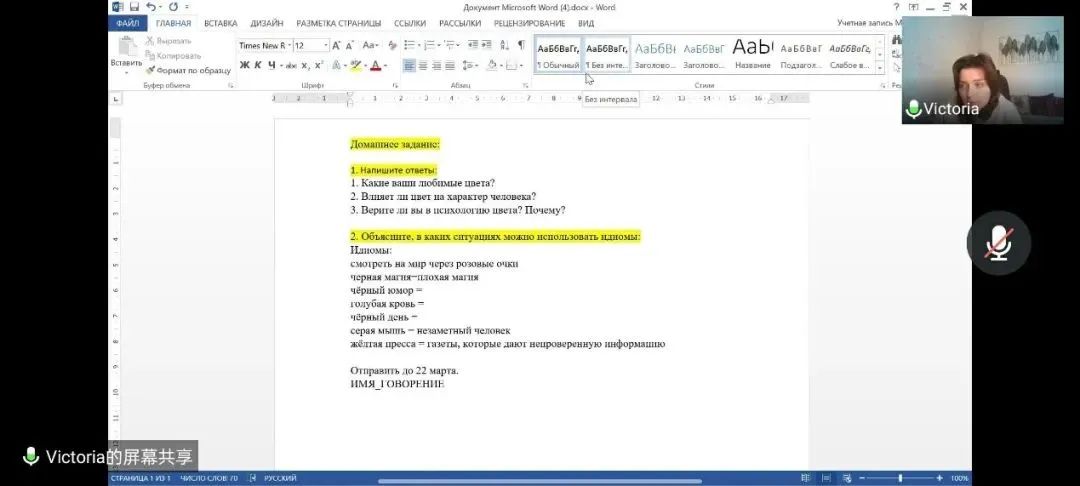Click the Sort A-Z icon
This screenshot has height=486, width=1080.
pyautogui.click(x=504, y=45)
